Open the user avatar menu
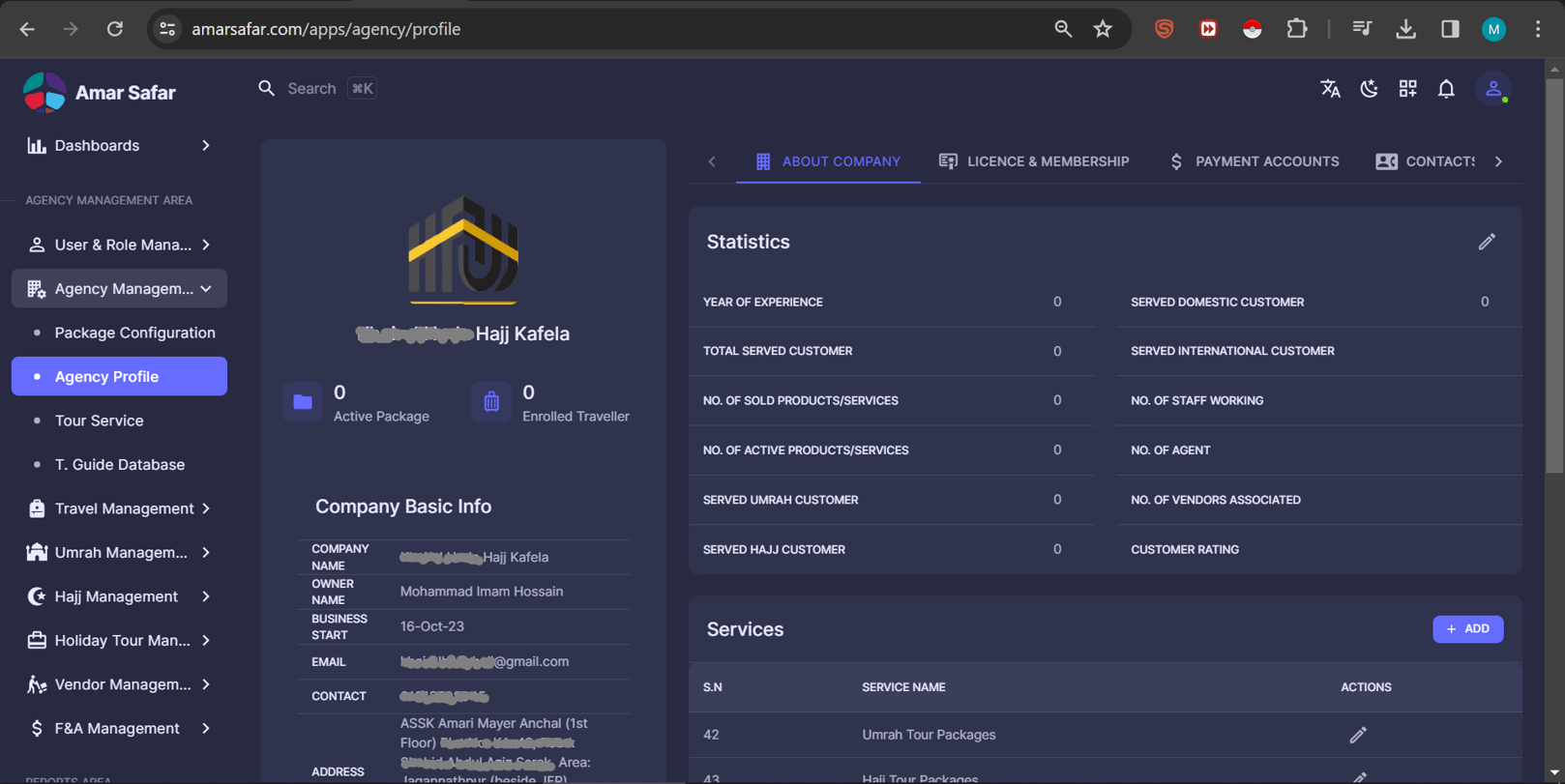Image resolution: width=1565 pixels, height=784 pixels. (x=1493, y=89)
